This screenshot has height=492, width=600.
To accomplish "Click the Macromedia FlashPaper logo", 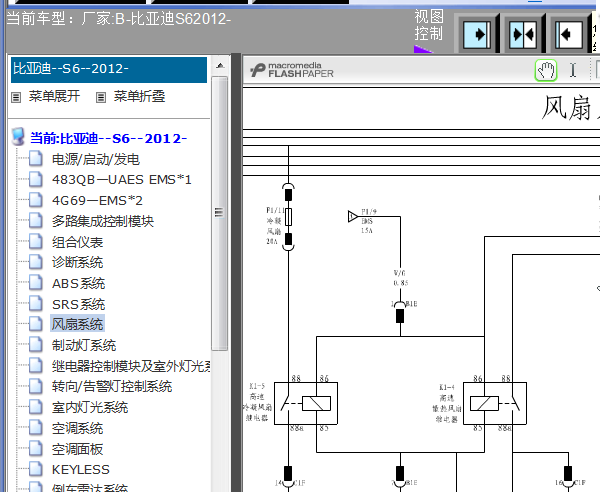I will (292, 70).
